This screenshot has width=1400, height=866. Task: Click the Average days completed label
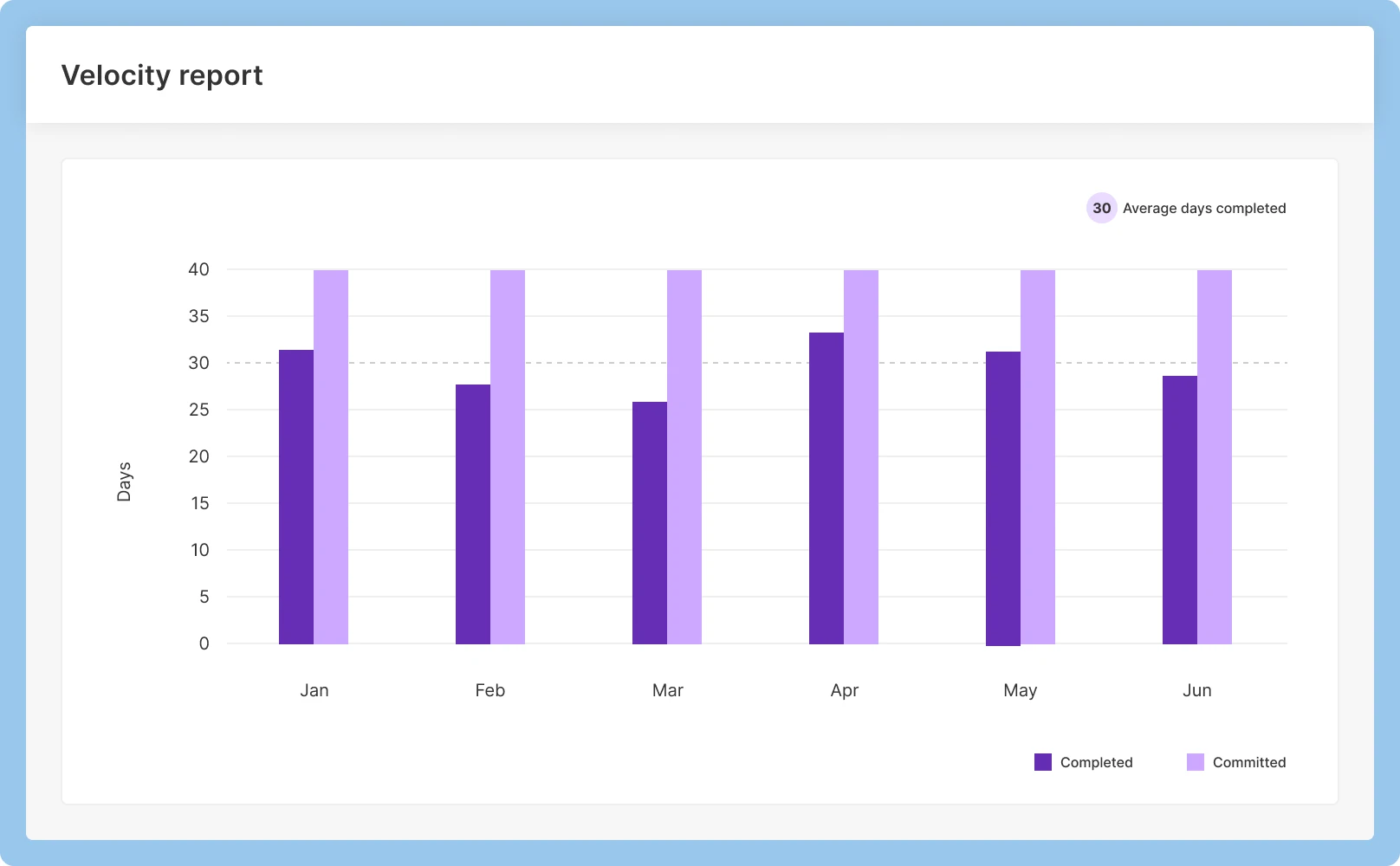click(1204, 208)
